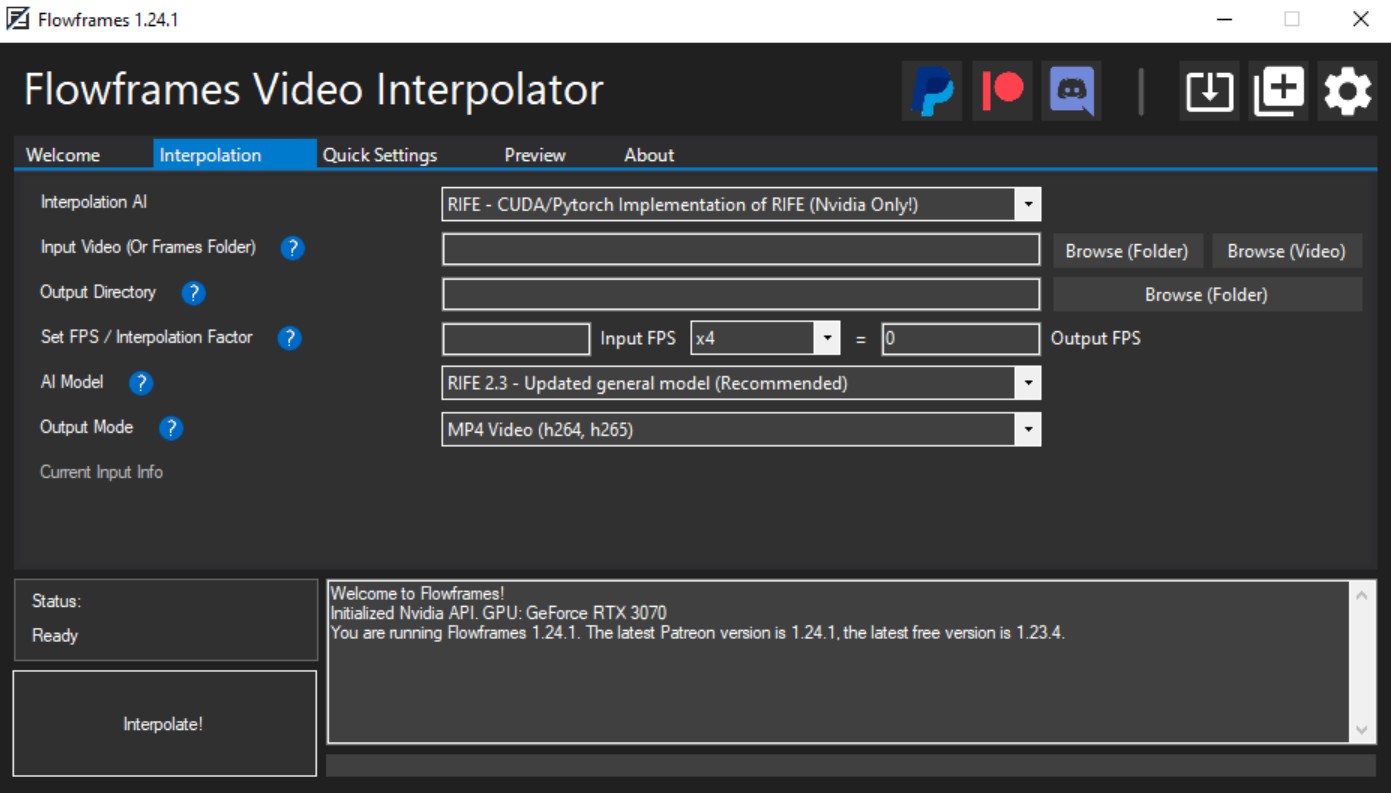Image resolution: width=1391 pixels, height=793 pixels.
Task: Click the Output Directory help question mark
Action: pyautogui.click(x=191, y=293)
